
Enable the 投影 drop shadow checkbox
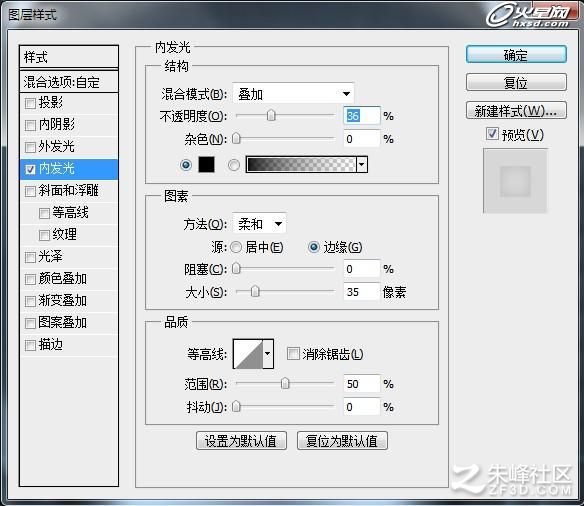(x=30, y=103)
